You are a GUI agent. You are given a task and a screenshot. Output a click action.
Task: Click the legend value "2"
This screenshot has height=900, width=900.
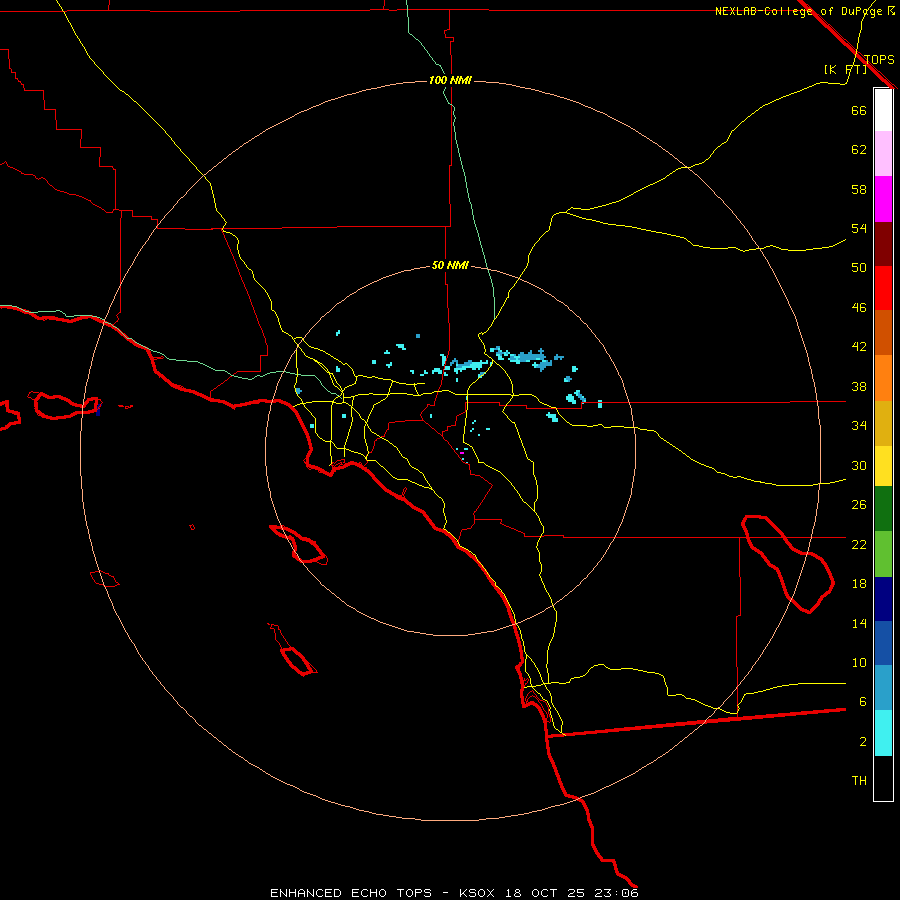(862, 742)
